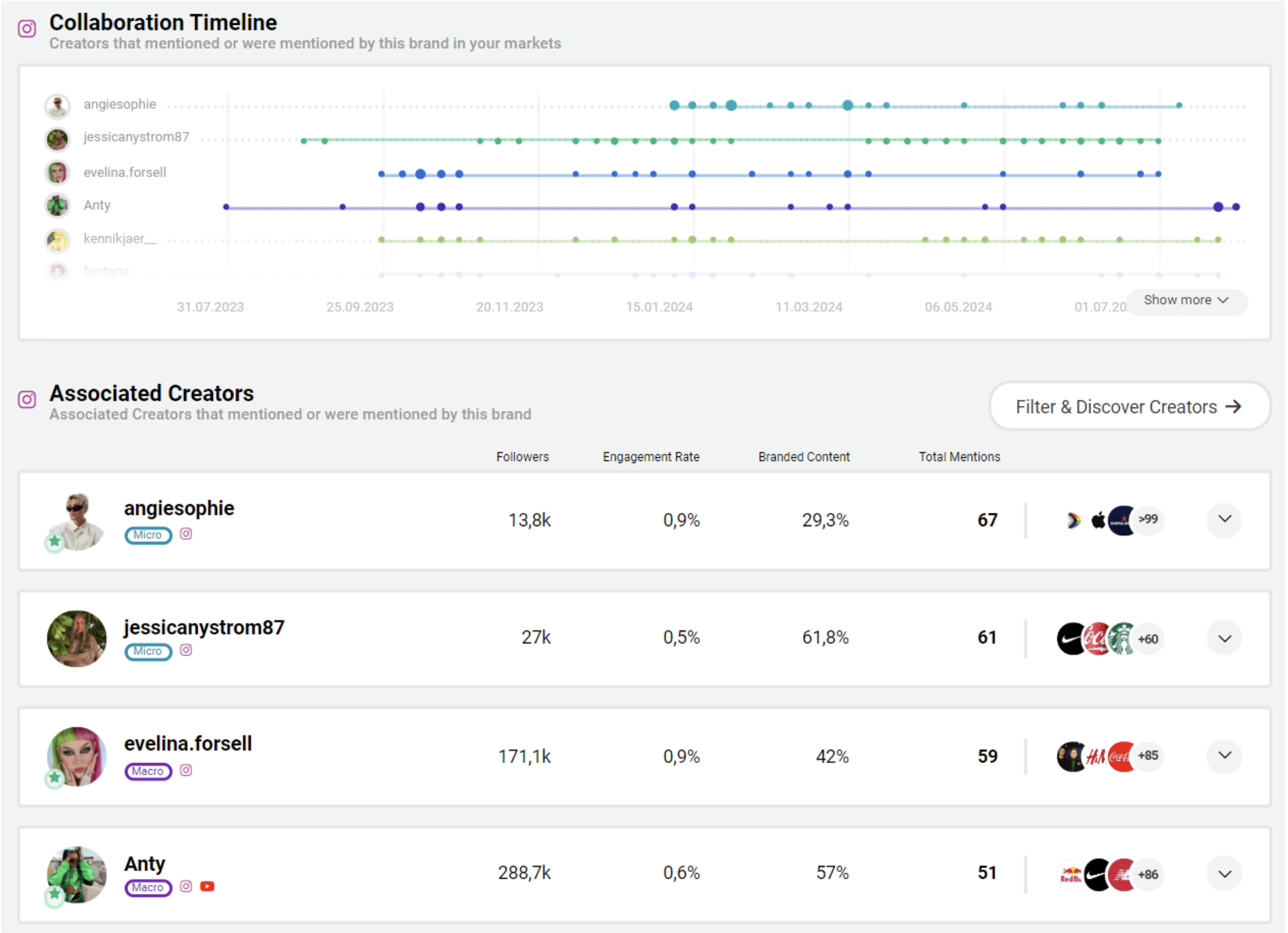Screen dimensions: 1288x933
Task: Click Instagram icon beside Collaboration Timeline heading
Action: [27, 29]
